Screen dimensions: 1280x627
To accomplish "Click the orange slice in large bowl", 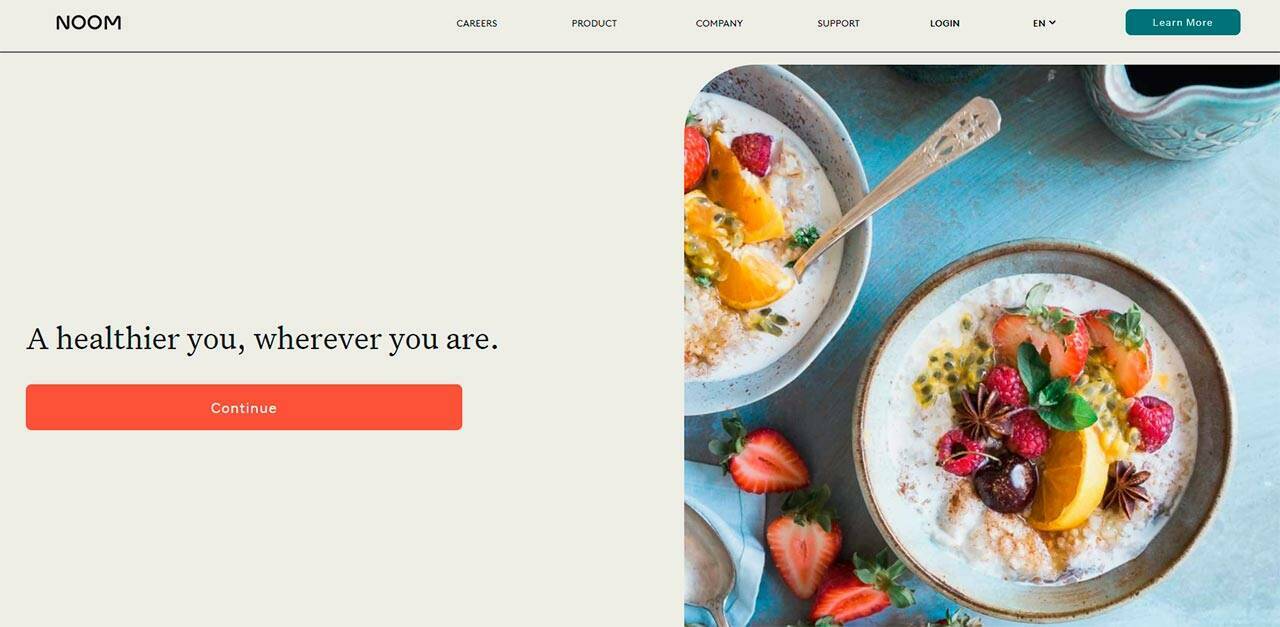I will (x=1069, y=479).
